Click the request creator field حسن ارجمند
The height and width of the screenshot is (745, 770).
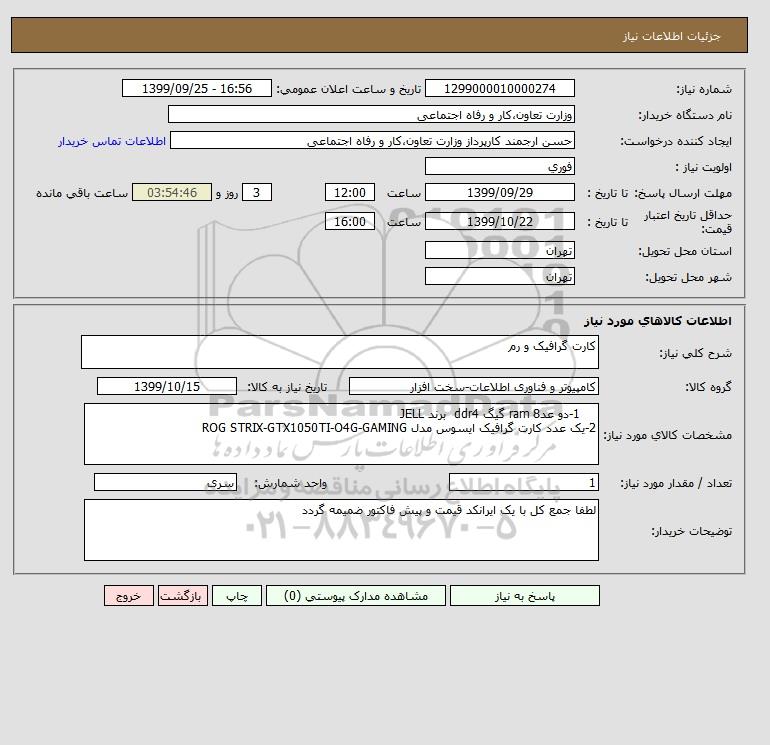[372, 140]
